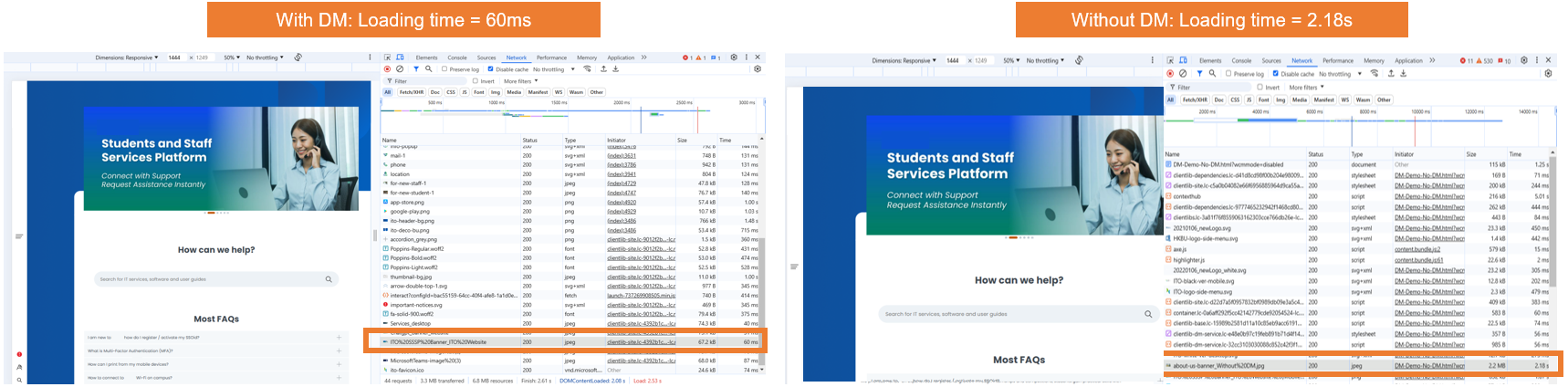Select Img filter chip in left DevTools

[496, 92]
